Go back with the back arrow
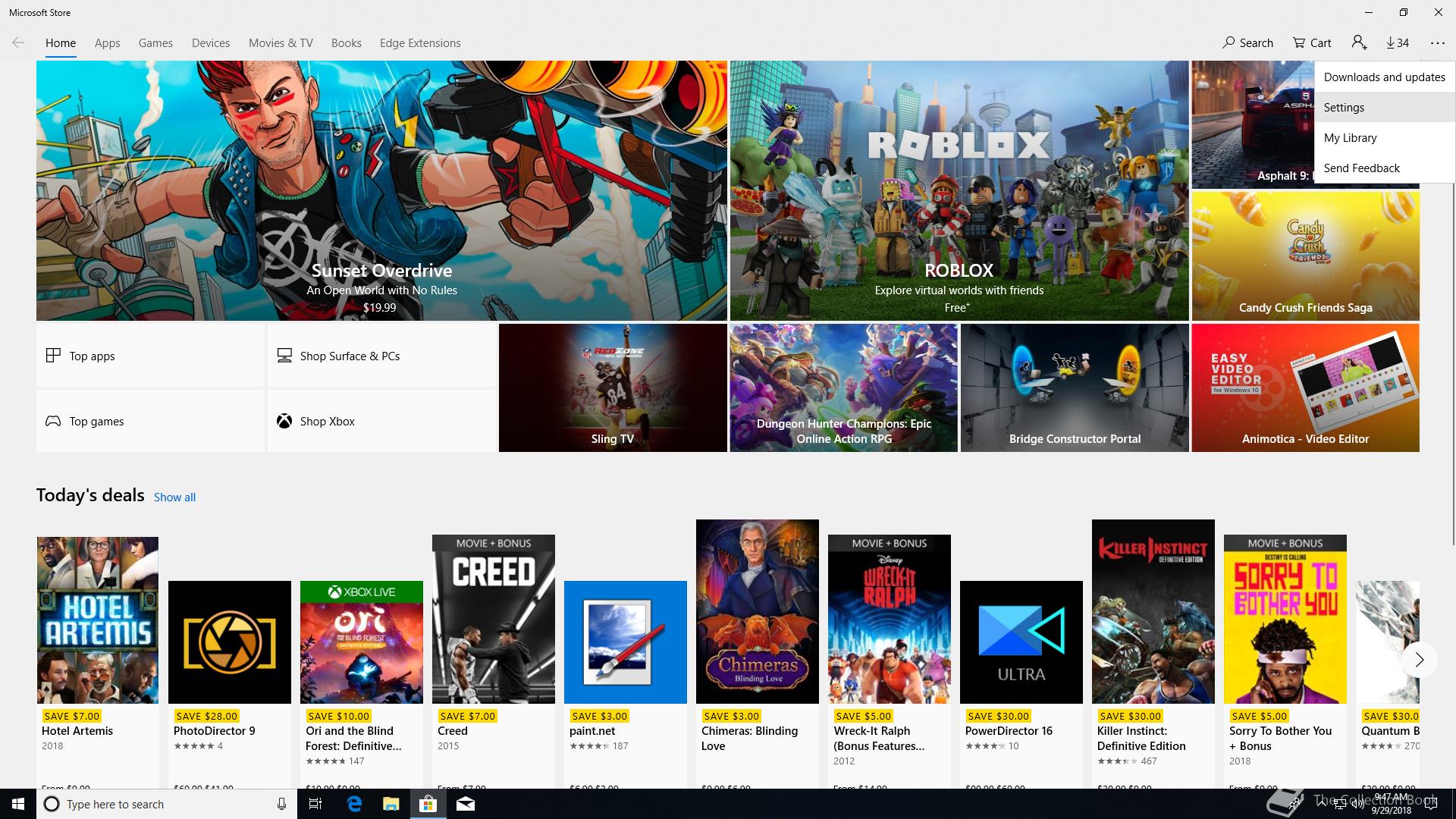1456x819 pixels. click(x=18, y=42)
